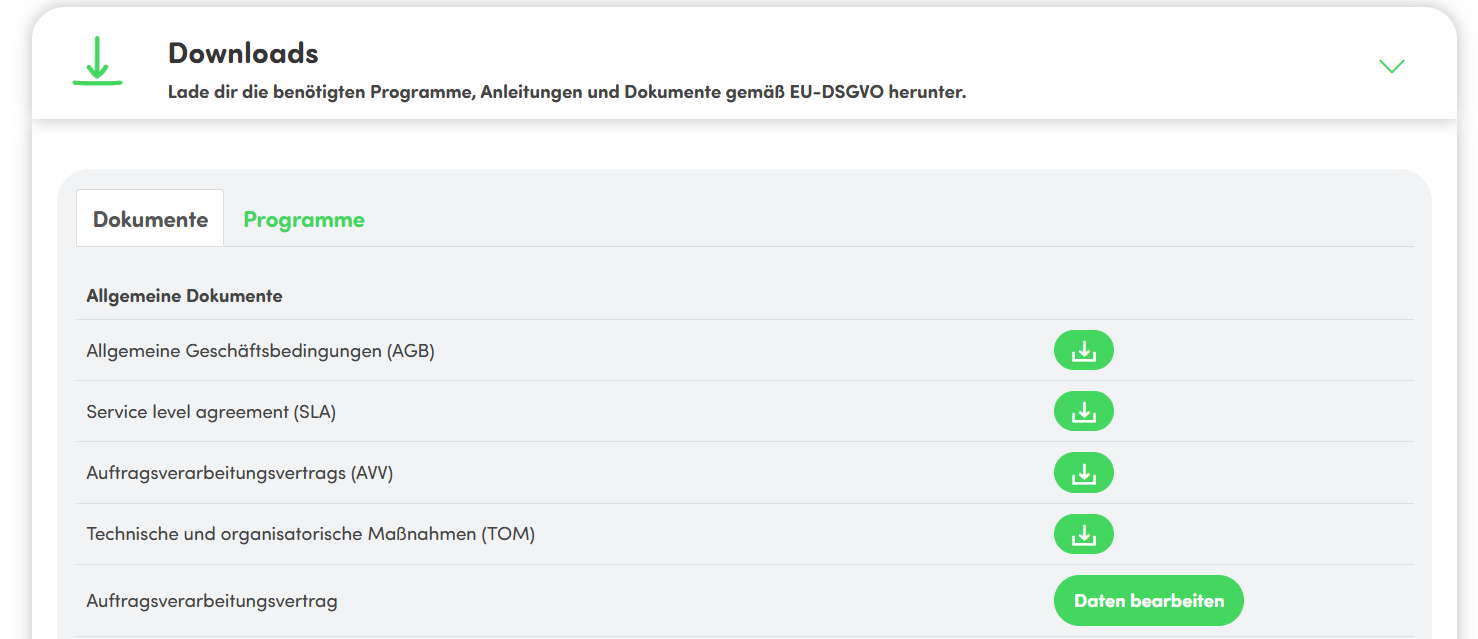Click the Allgemeine Dokumente section heading

[184, 296]
